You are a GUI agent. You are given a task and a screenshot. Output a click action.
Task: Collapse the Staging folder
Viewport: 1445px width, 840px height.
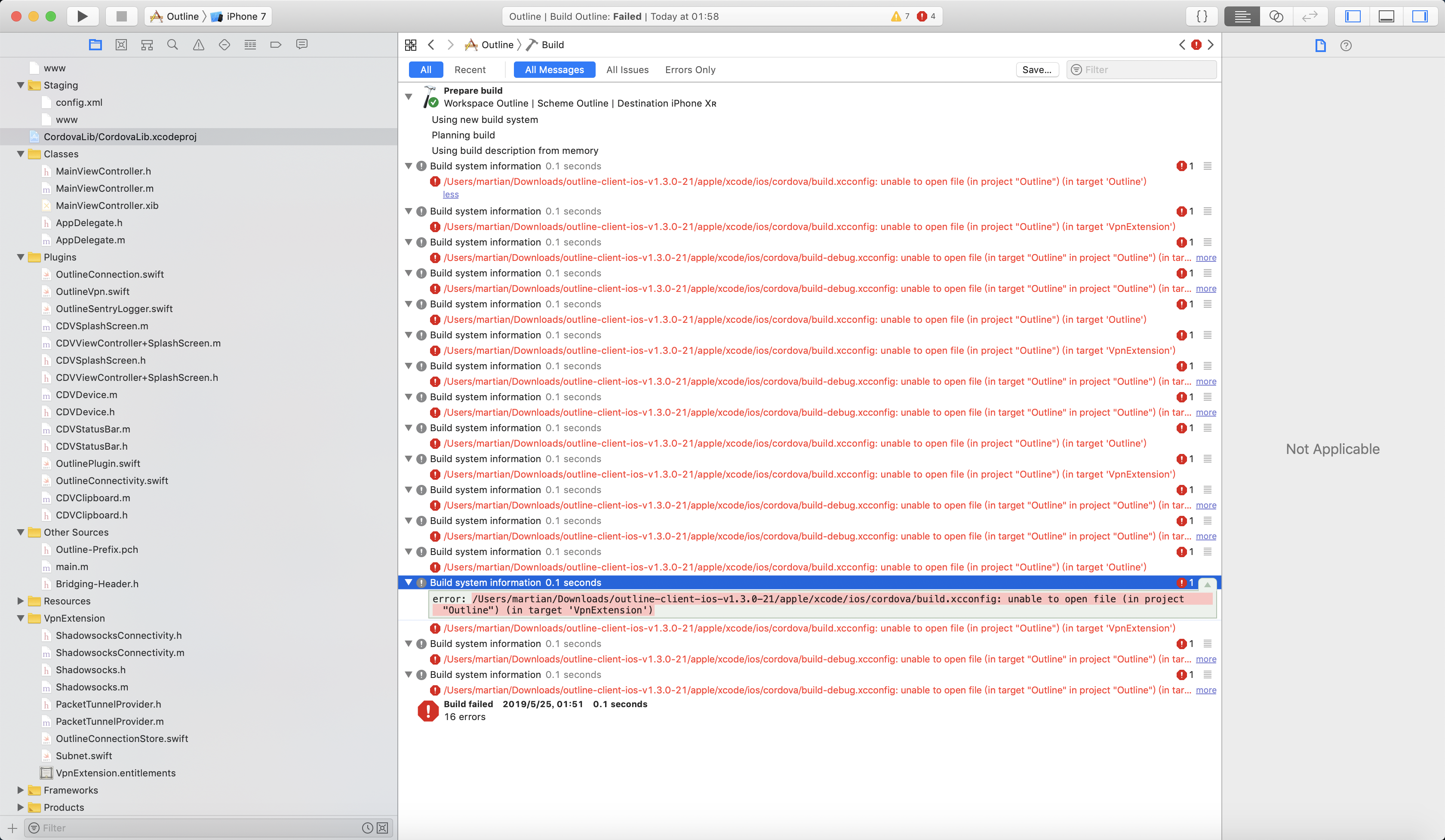coord(21,85)
